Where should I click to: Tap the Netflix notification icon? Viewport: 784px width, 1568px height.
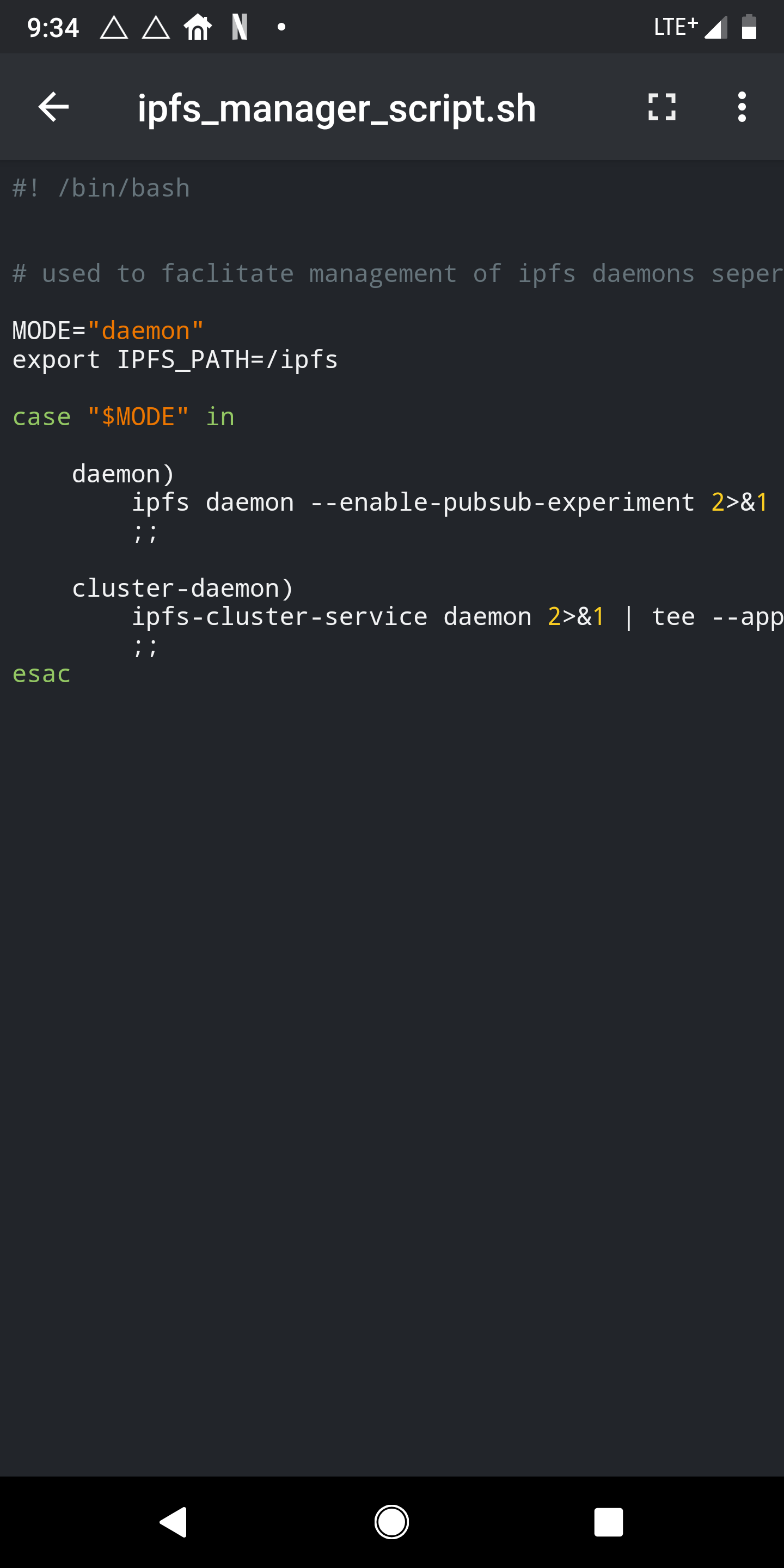coord(240,27)
